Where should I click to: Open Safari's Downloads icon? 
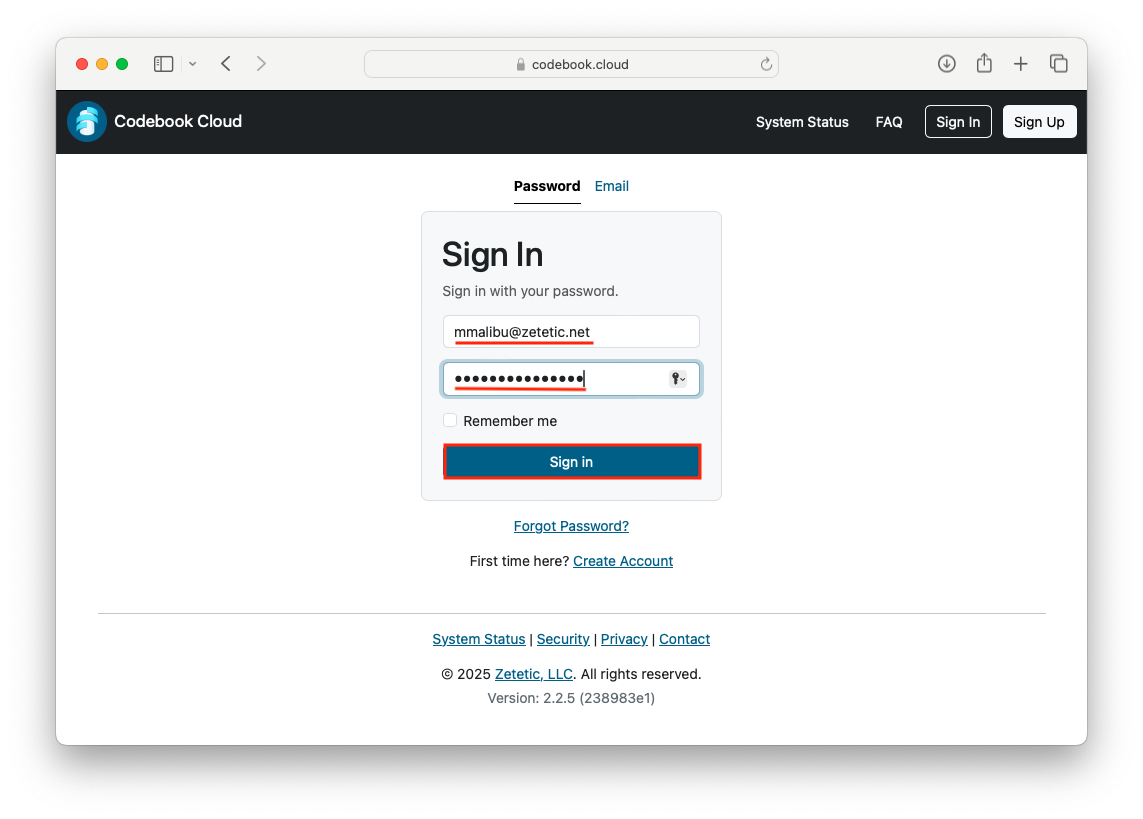[x=946, y=63]
